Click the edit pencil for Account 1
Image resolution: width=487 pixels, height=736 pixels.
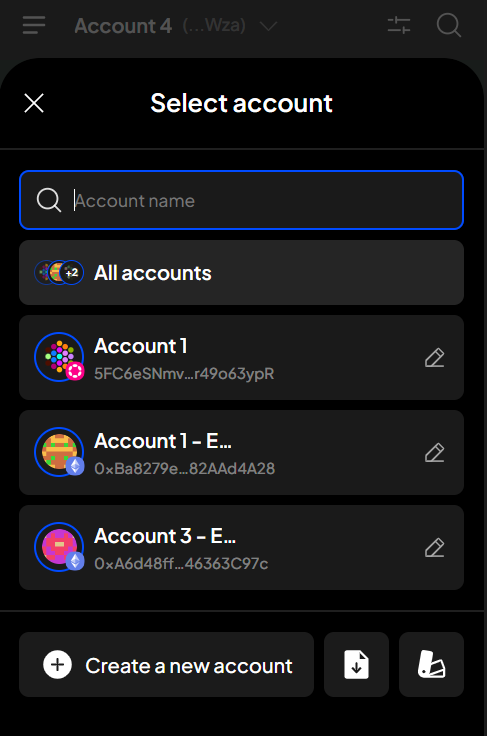434,358
